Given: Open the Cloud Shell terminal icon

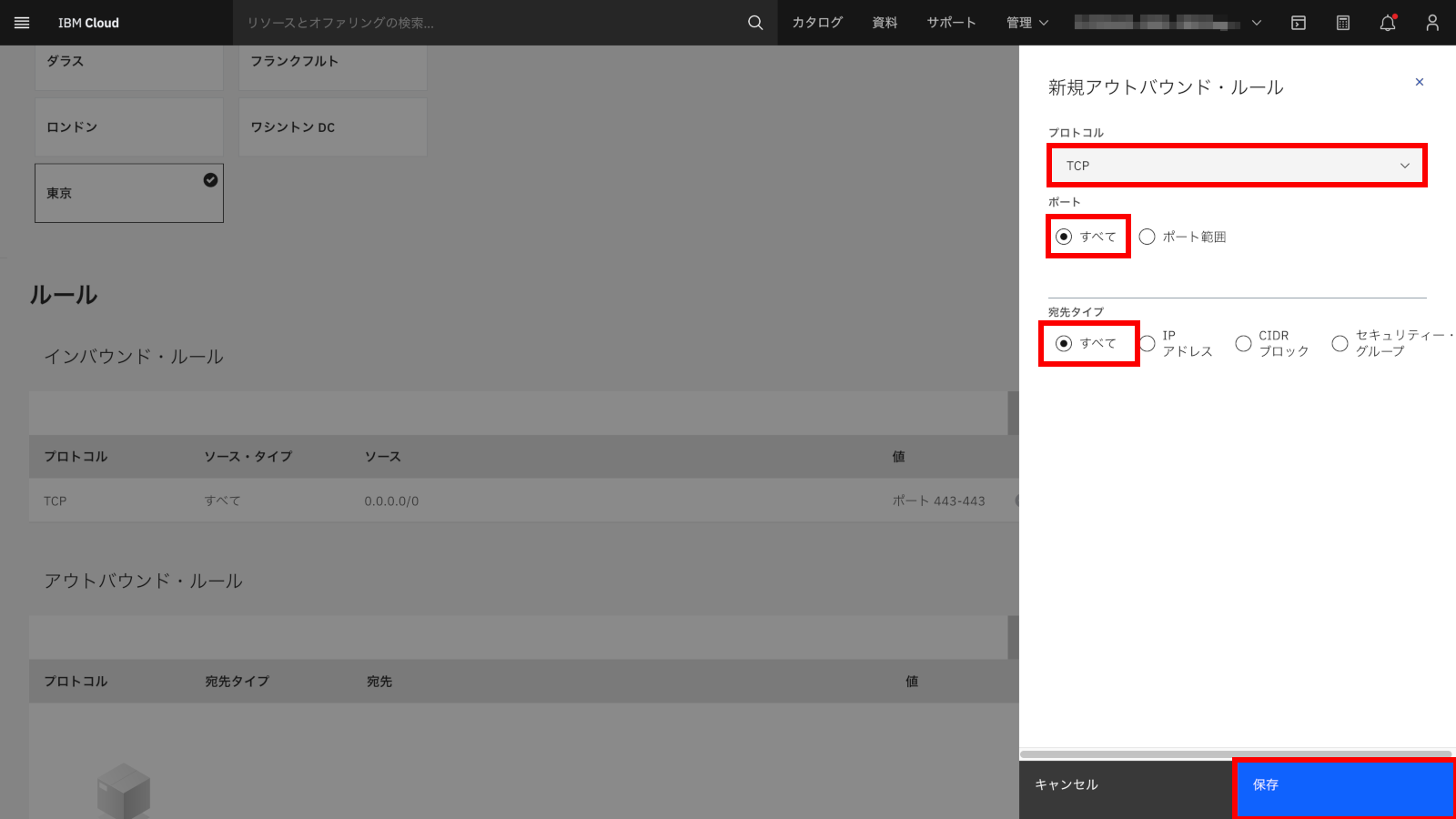Looking at the screenshot, I should pos(1299,23).
